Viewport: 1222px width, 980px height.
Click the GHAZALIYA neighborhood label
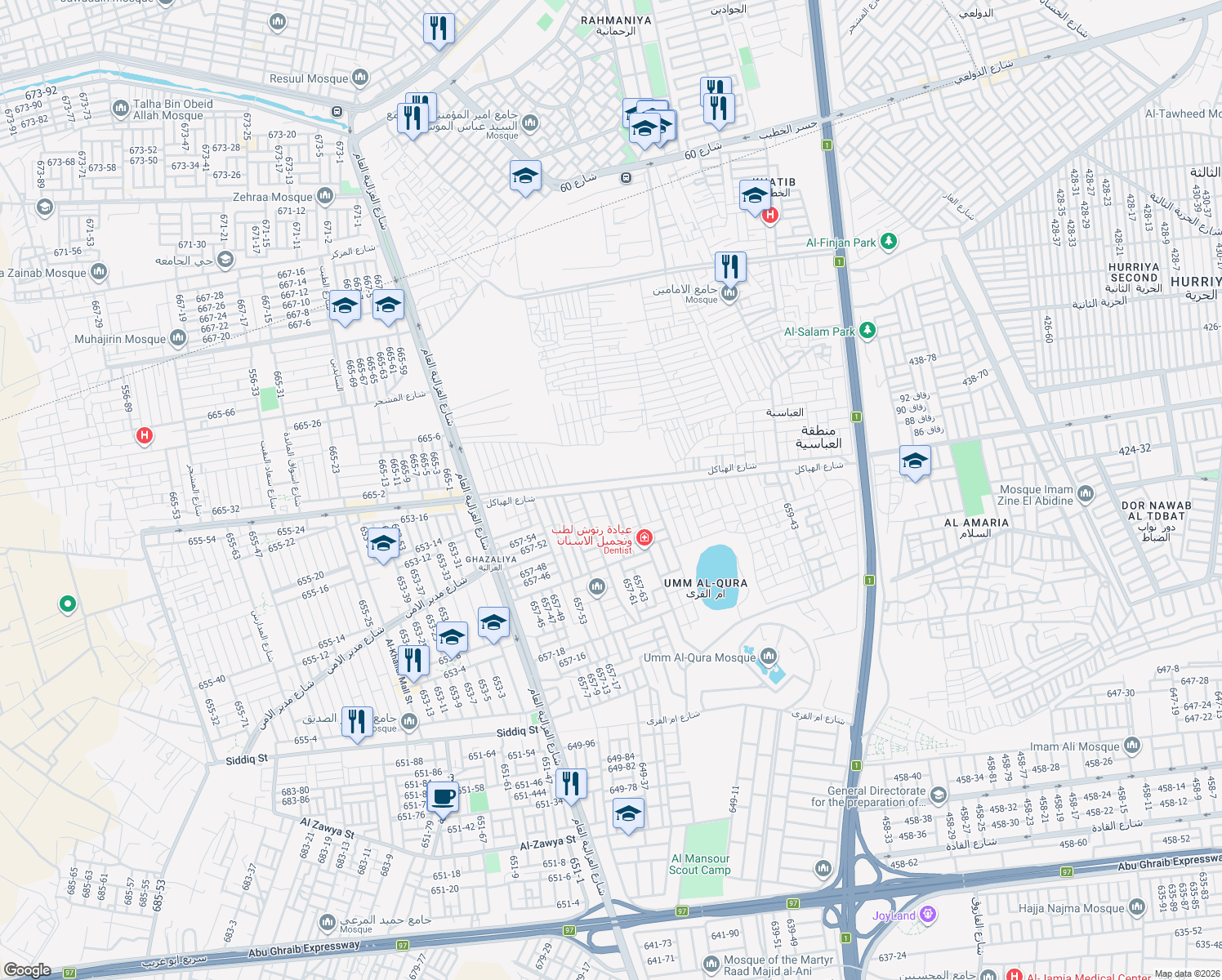491,559
